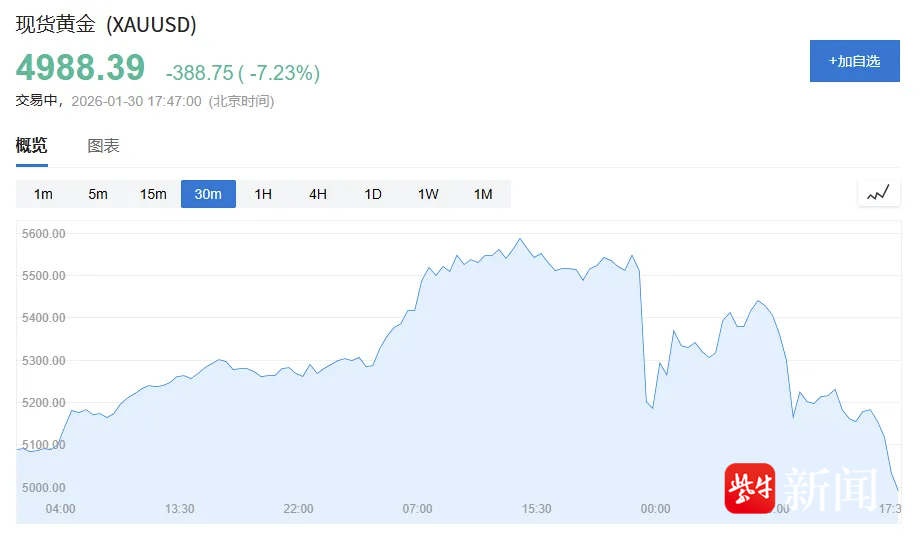The width and height of the screenshot is (920, 538).
Task: Click the 4988.39 price value
Action: (80, 68)
